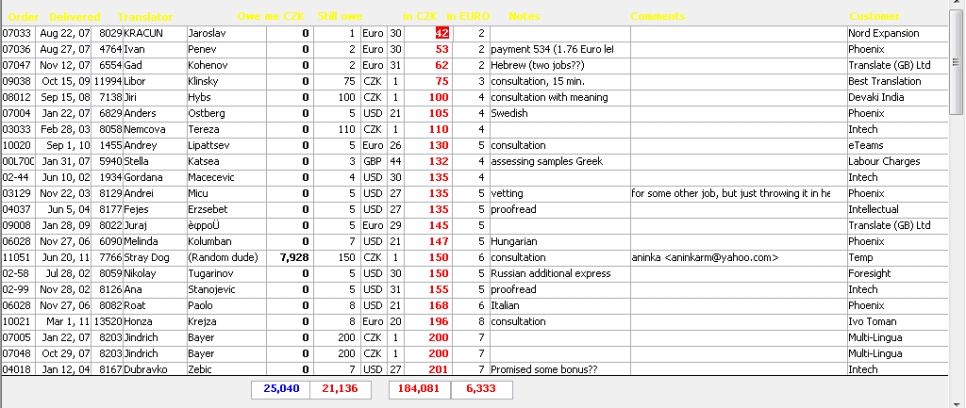This screenshot has width=966, height=408.
Task: Select customer Devaki India
Action: [876, 97]
